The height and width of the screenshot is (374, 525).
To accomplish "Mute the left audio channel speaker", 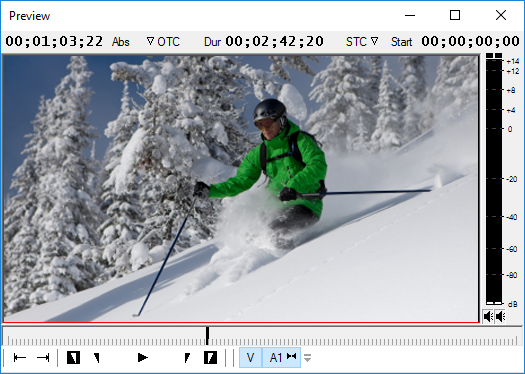I will tap(489, 316).
